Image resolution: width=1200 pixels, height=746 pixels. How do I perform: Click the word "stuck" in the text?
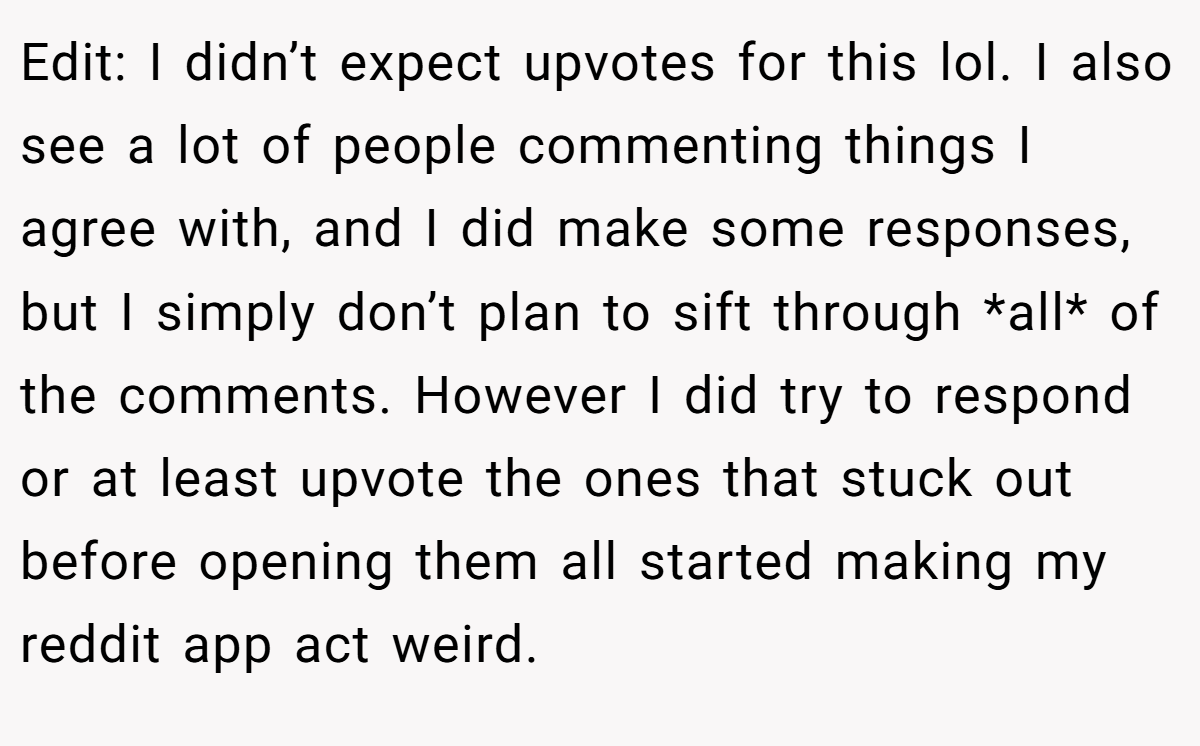[907, 480]
